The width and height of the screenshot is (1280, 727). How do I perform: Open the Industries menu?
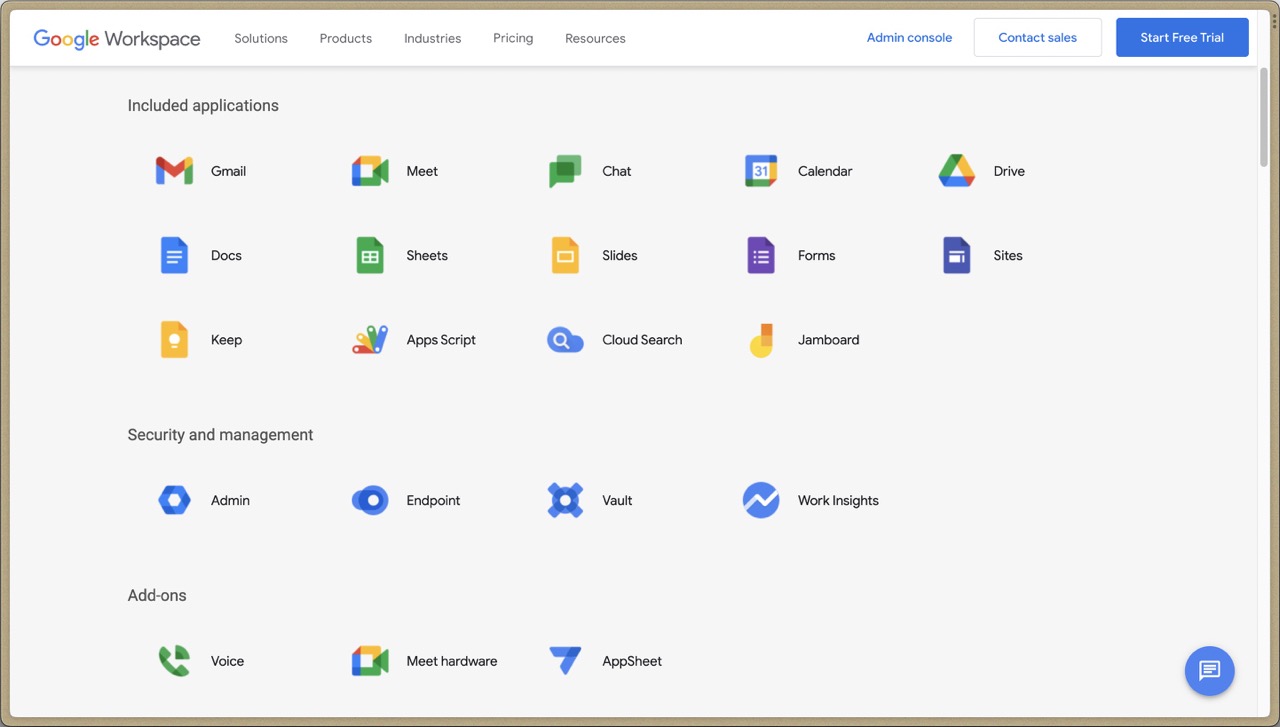(x=433, y=38)
